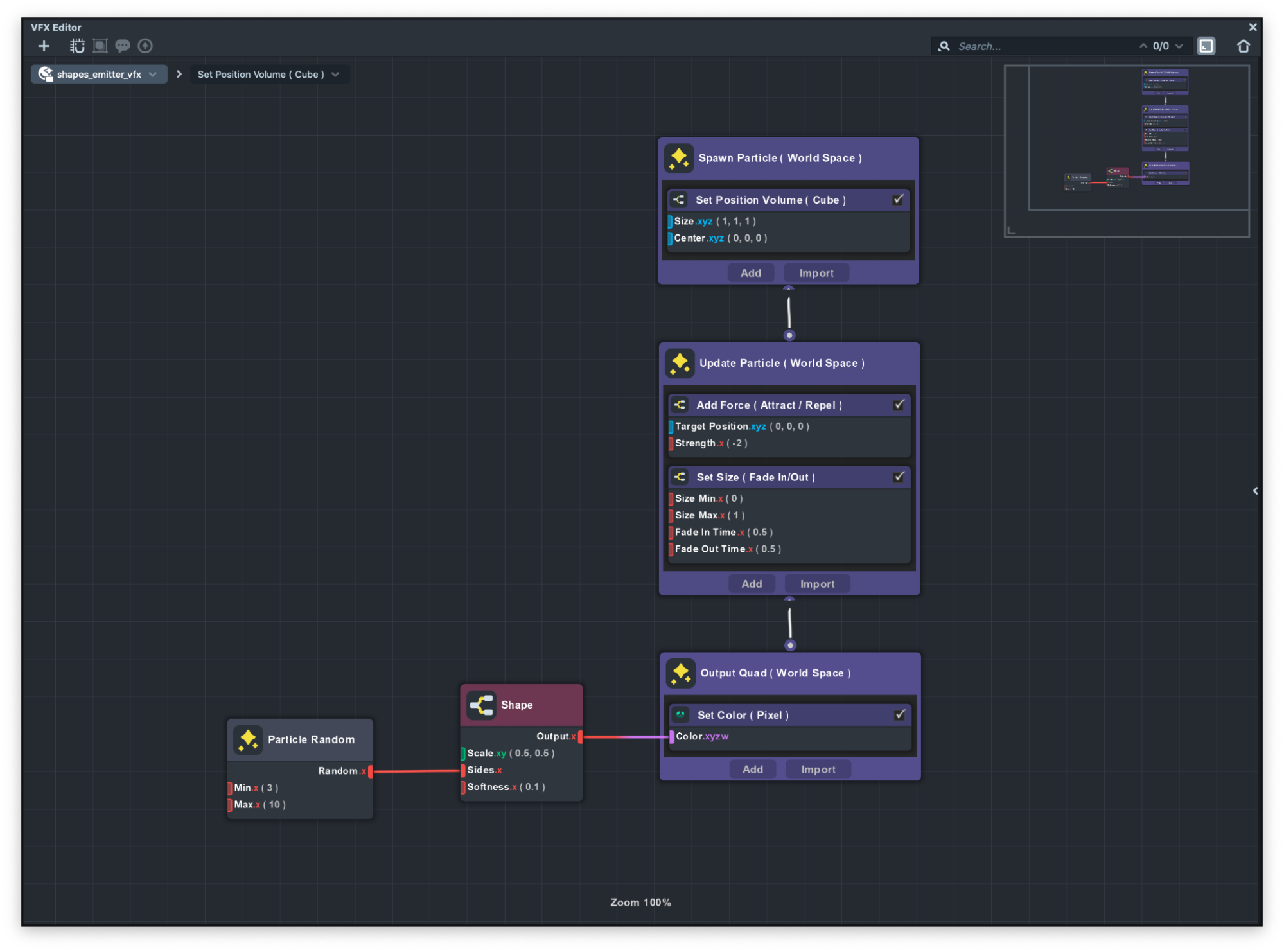Click the group frame selection icon
1284x952 pixels.
[100, 46]
